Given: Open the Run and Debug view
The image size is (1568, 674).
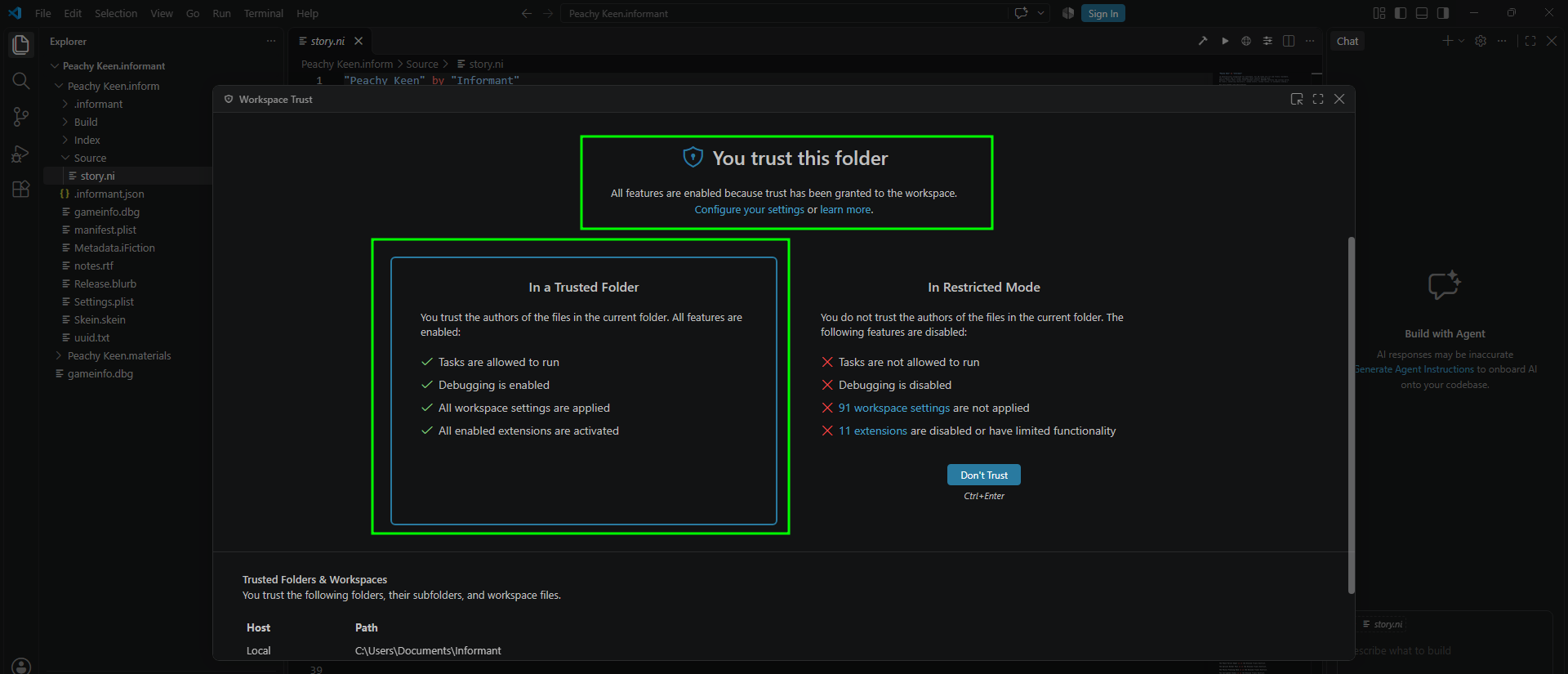Looking at the screenshot, I should 21,154.
